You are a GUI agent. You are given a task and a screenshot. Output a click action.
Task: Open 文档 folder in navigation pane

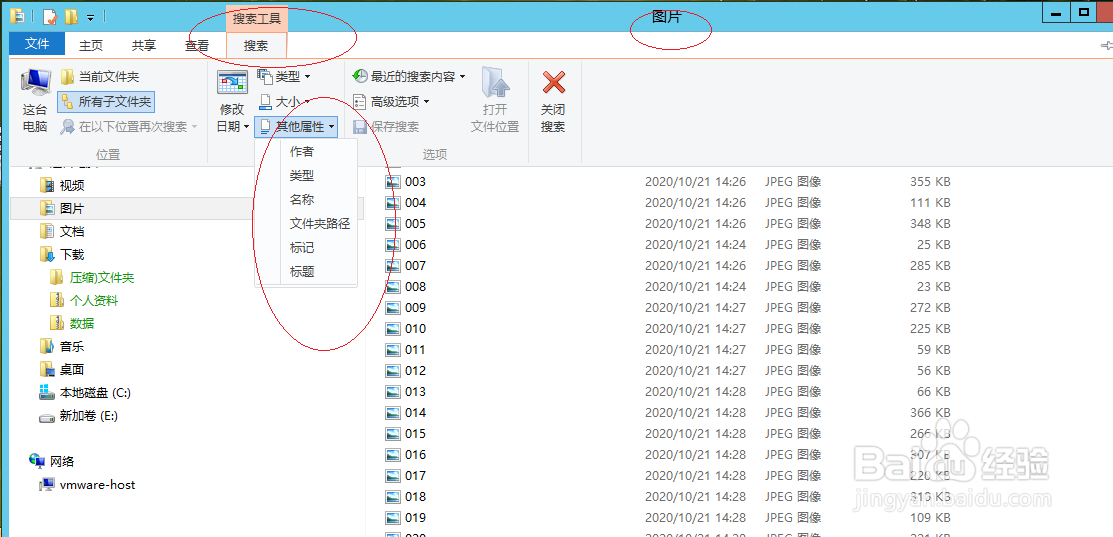coord(63,231)
